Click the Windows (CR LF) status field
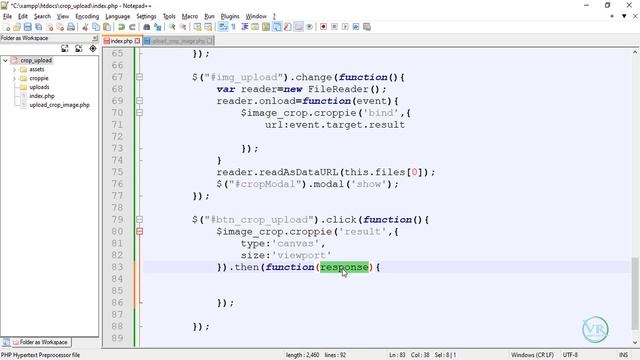The width and height of the screenshot is (640, 360). point(532,355)
